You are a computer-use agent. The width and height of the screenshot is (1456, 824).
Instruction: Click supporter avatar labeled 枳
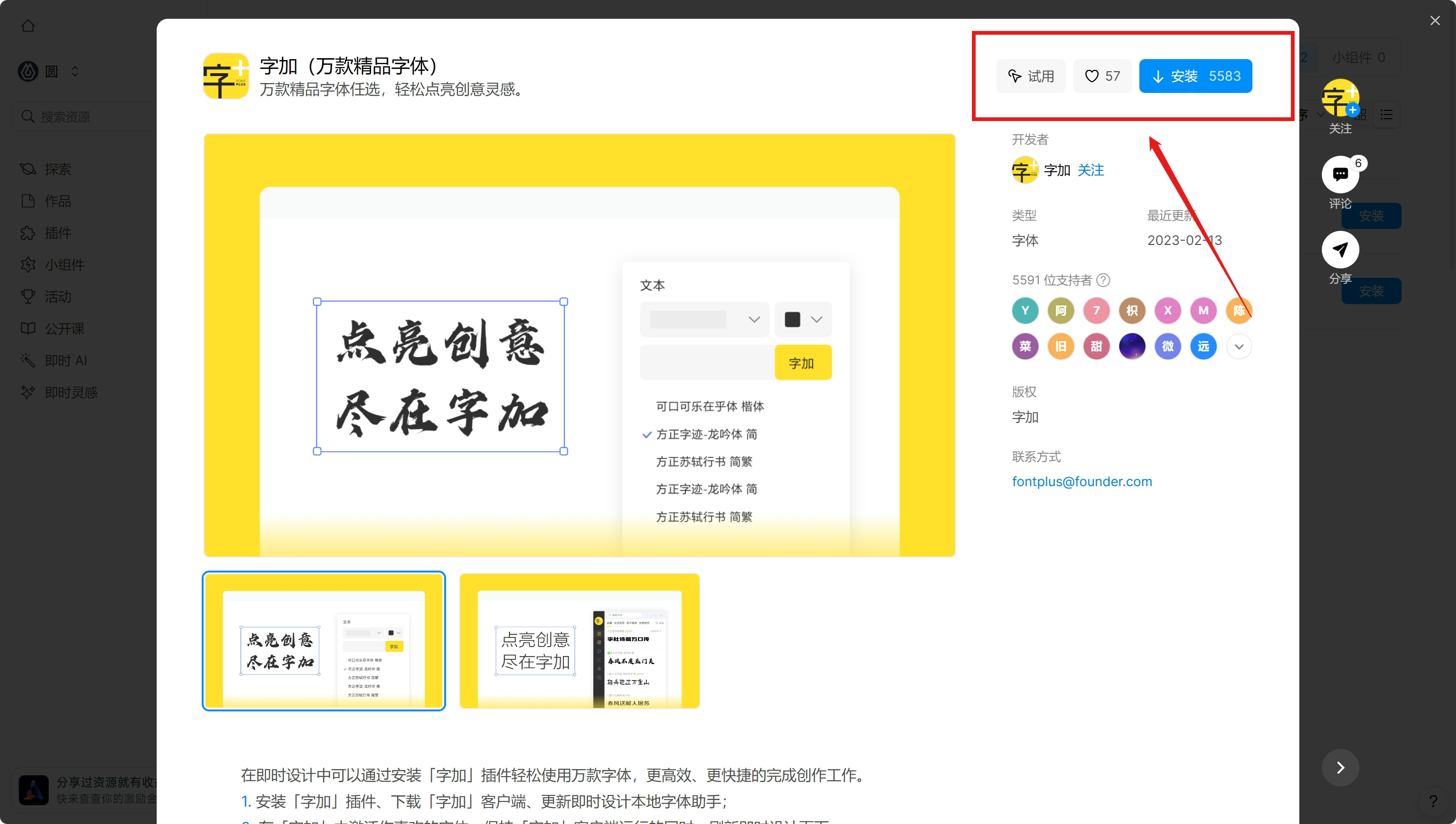click(1132, 311)
